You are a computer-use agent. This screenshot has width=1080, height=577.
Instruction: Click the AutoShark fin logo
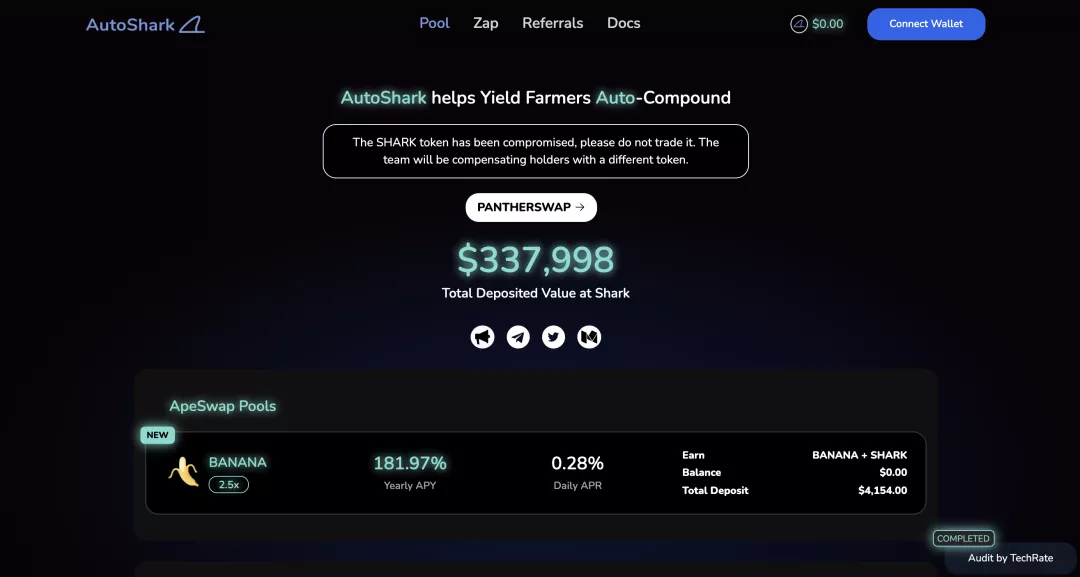pyautogui.click(x=192, y=24)
